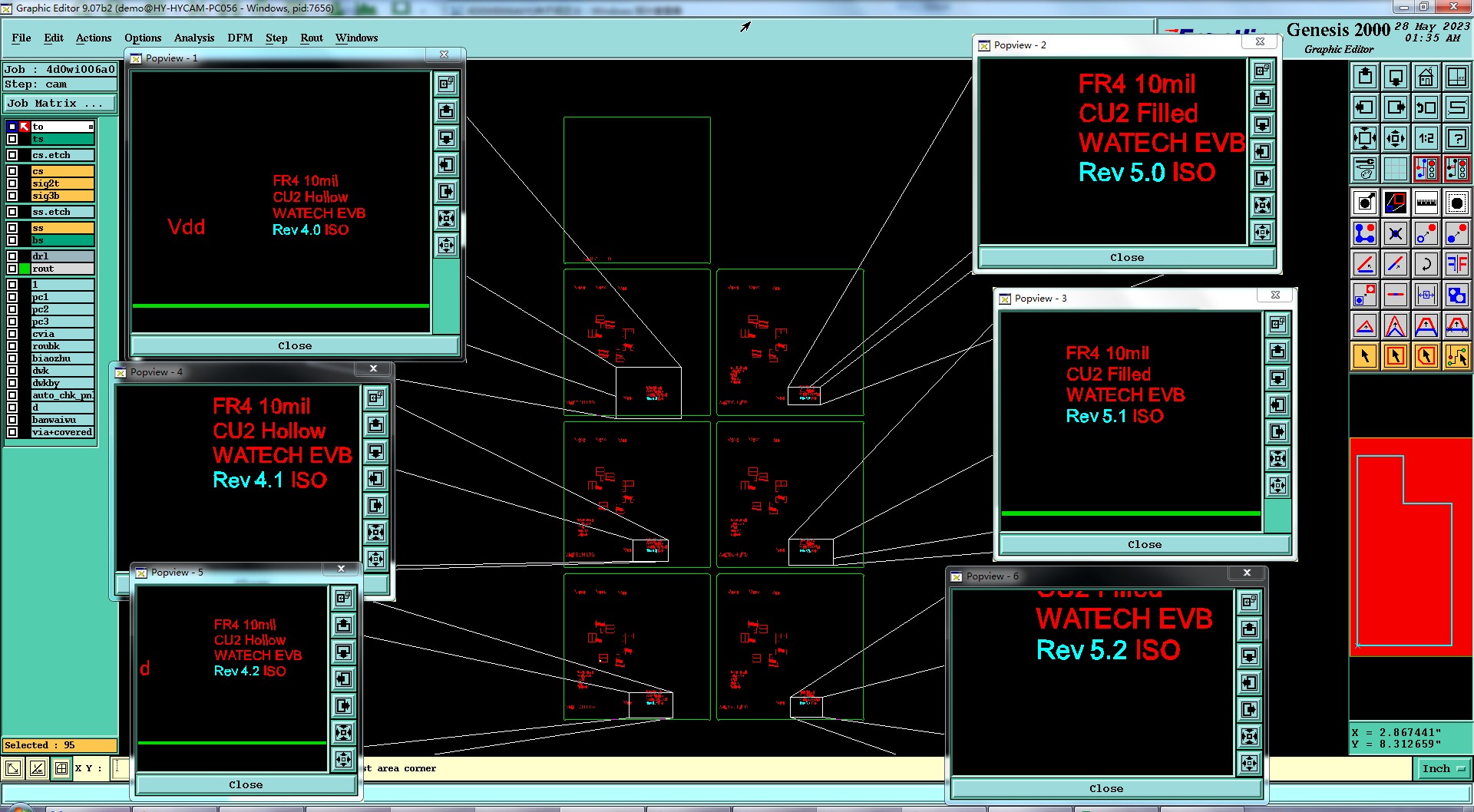
Task: Click the red overview thumbnail panel
Action: pos(1411,547)
